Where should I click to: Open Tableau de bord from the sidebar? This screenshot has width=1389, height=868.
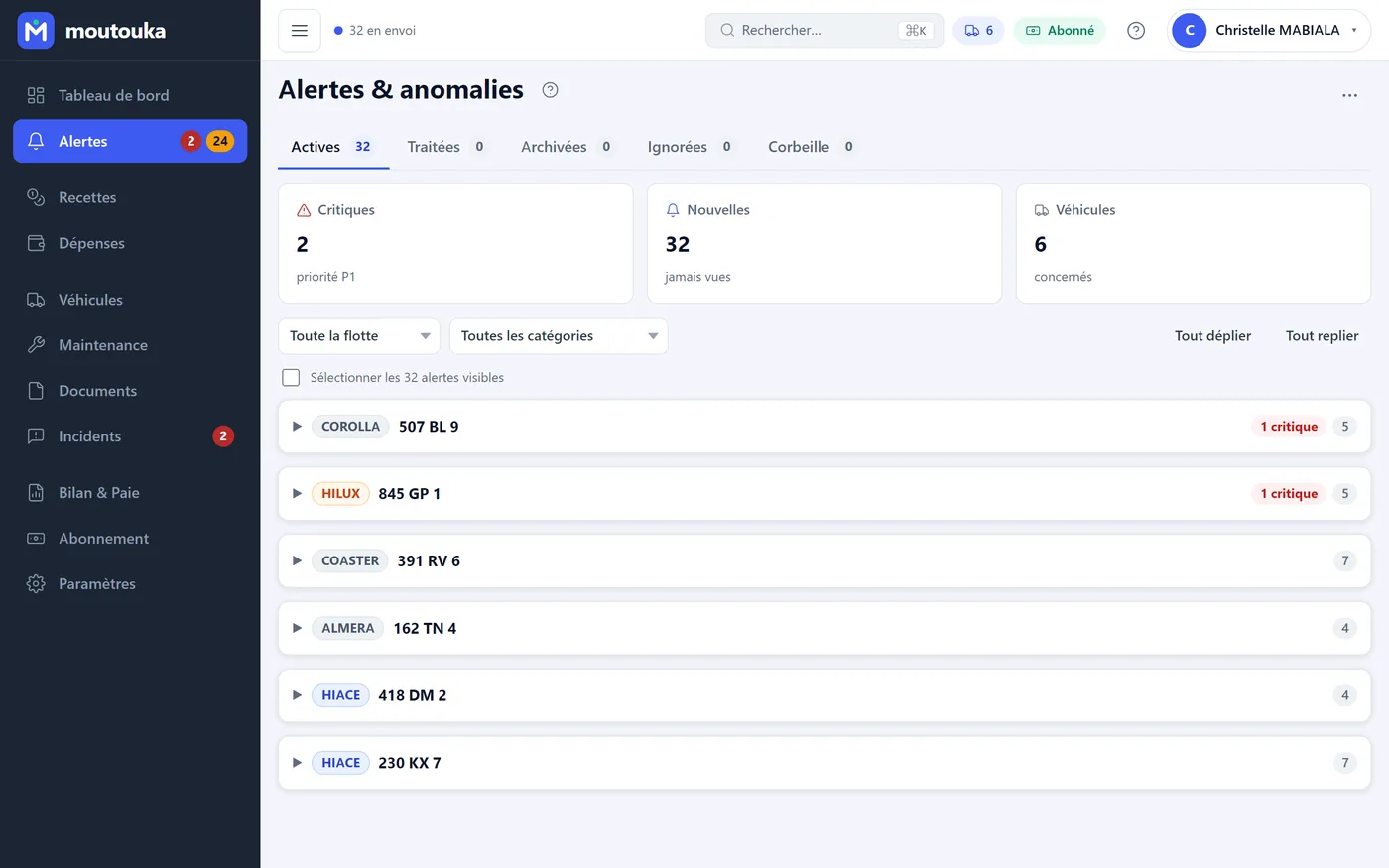(x=130, y=95)
